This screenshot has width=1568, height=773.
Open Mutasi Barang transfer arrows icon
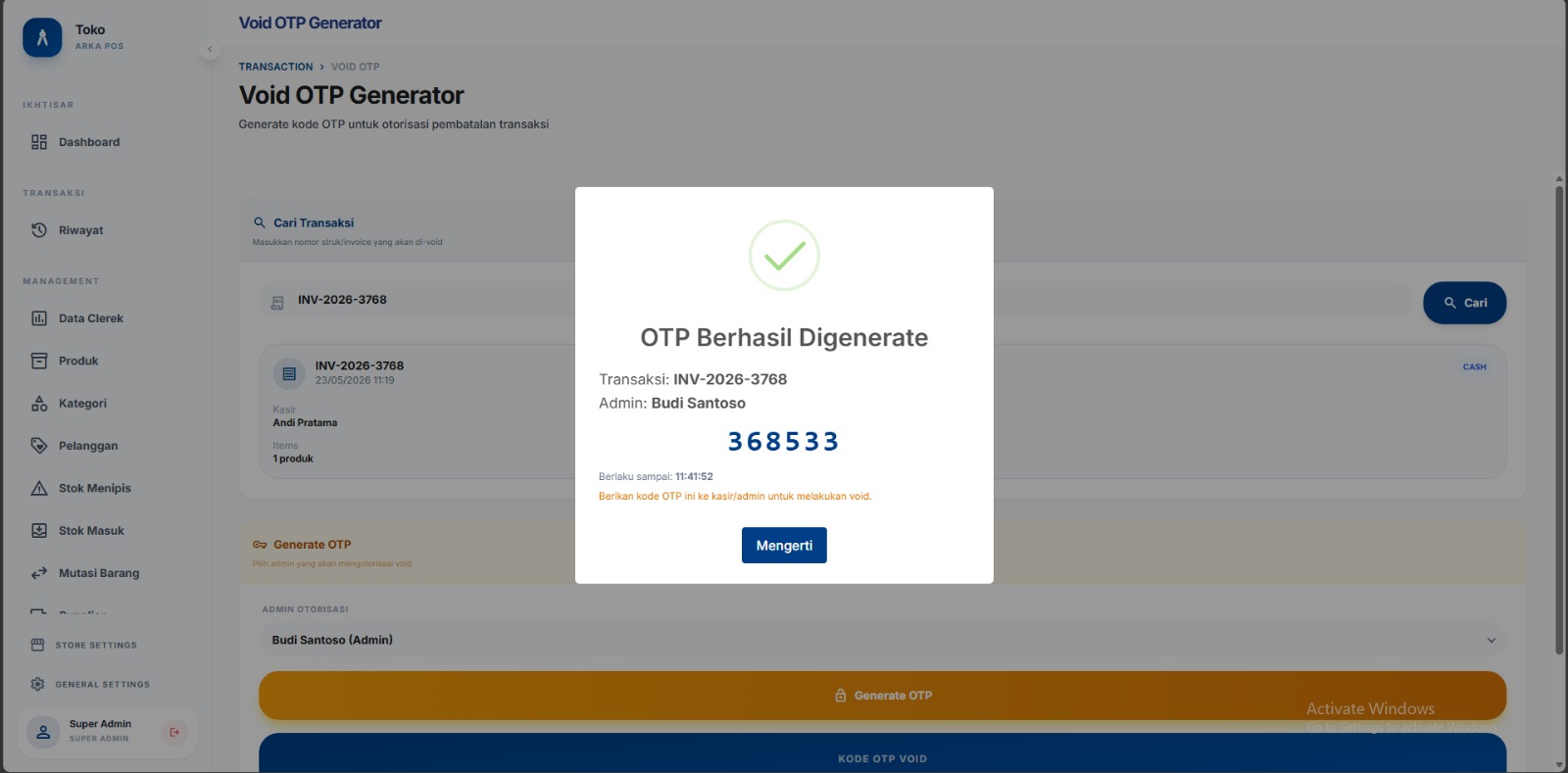[x=39, y=573]
